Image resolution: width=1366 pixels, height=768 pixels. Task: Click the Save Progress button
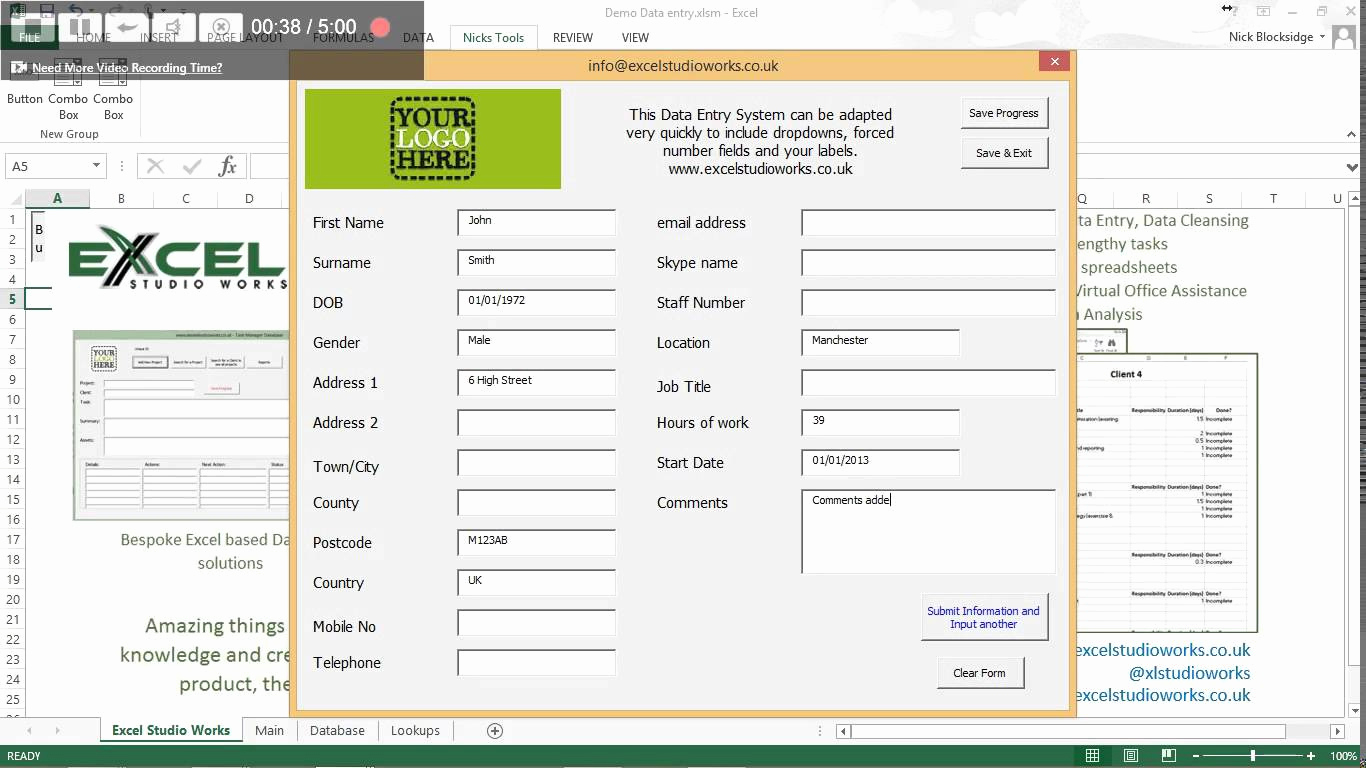tap(1004, 113)
